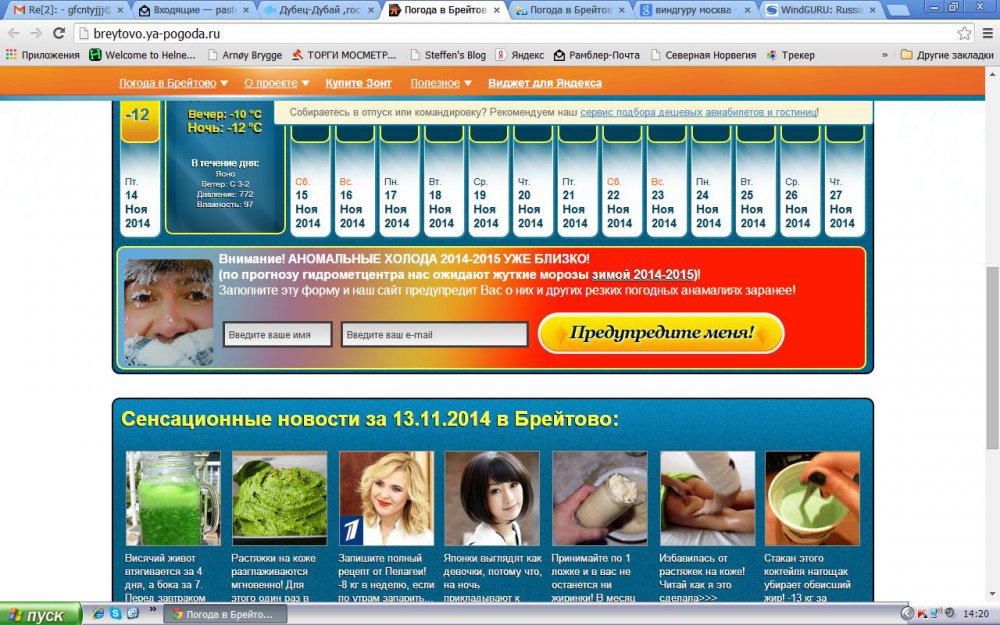Expand the Погода в Брейтово dropdown menu

click(173, 83)
